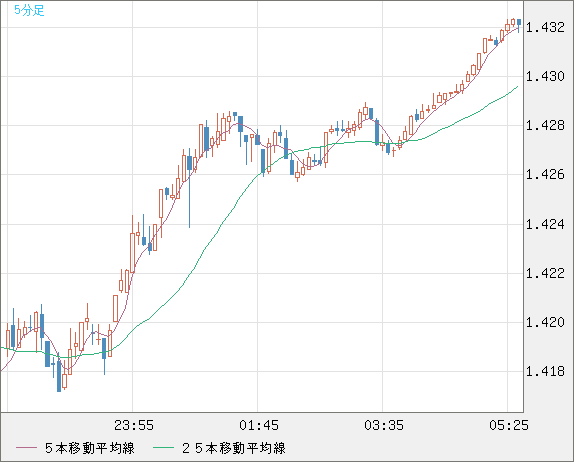The height and width of the screenshot is (462, 574).
Task: Click the 5本移動平均線 legend label
Action: tap(90, 448)
